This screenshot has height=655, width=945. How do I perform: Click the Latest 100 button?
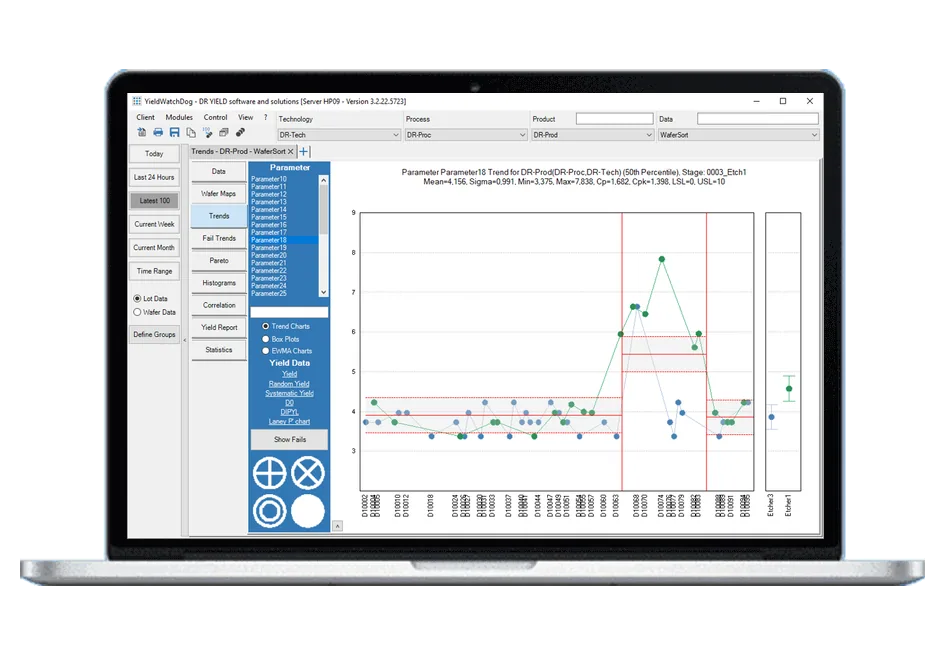(154, 201)
